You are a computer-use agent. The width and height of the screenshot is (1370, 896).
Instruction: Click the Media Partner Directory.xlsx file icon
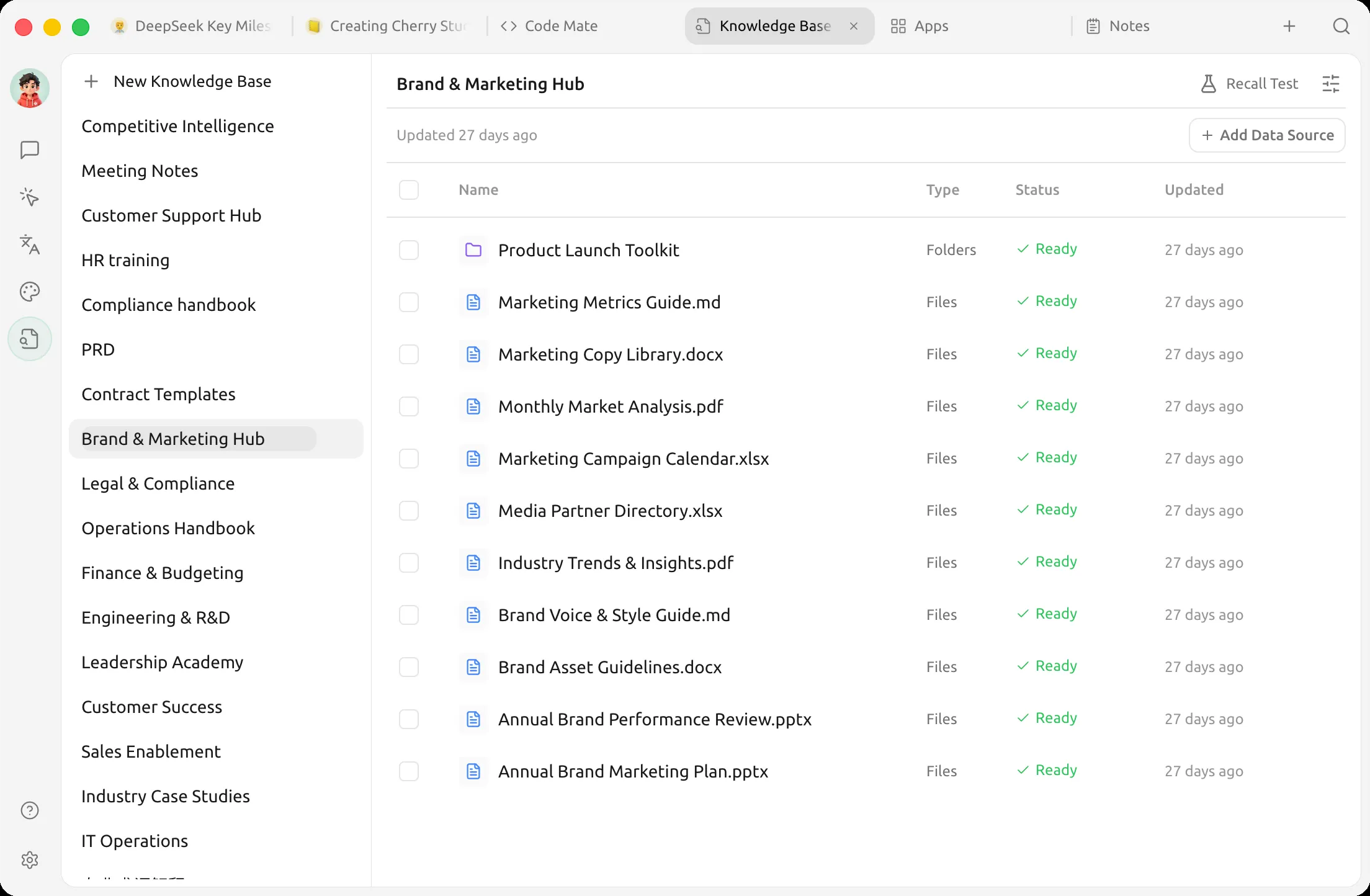[x=473, y=511]
